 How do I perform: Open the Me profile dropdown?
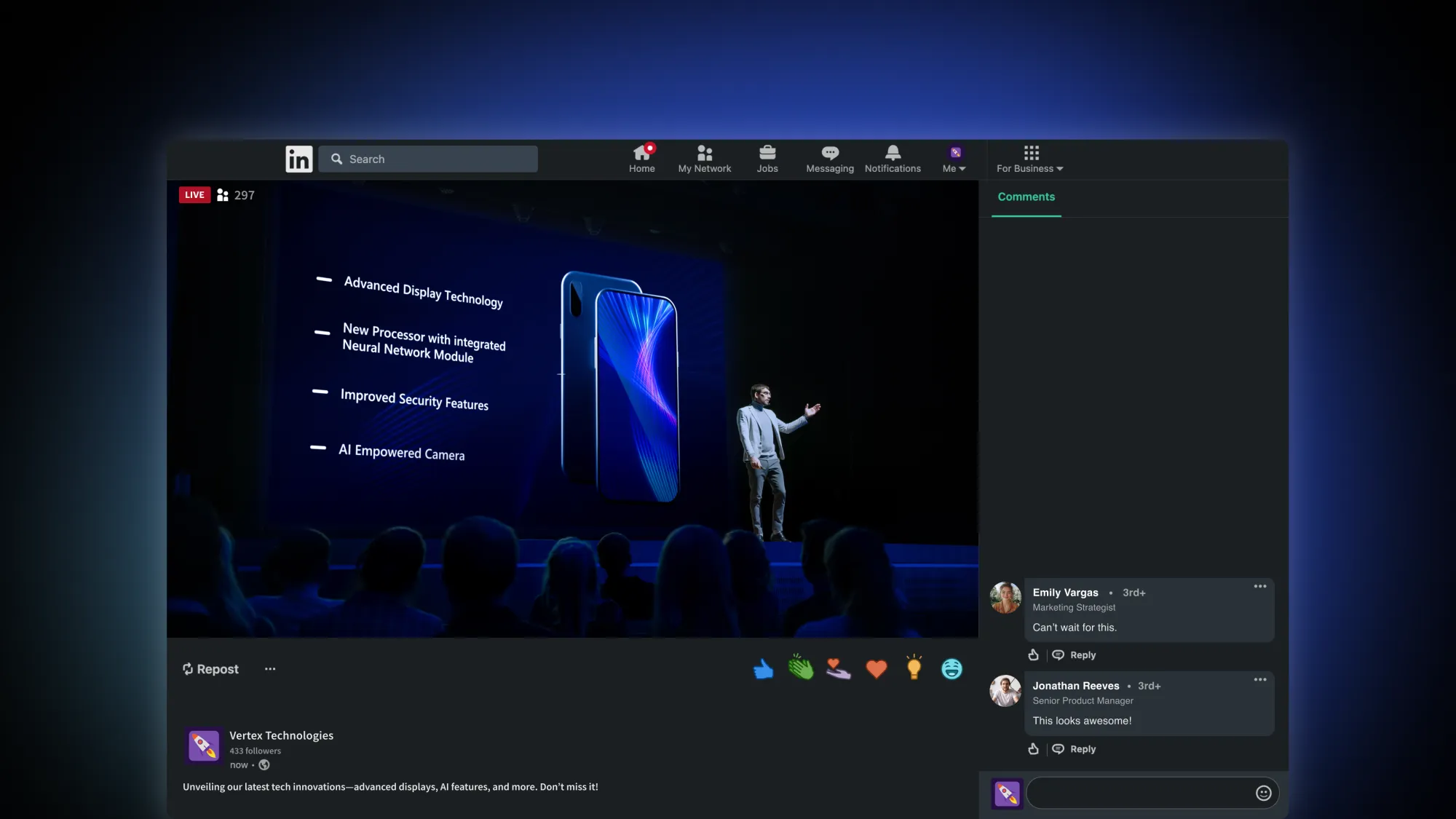954,159
